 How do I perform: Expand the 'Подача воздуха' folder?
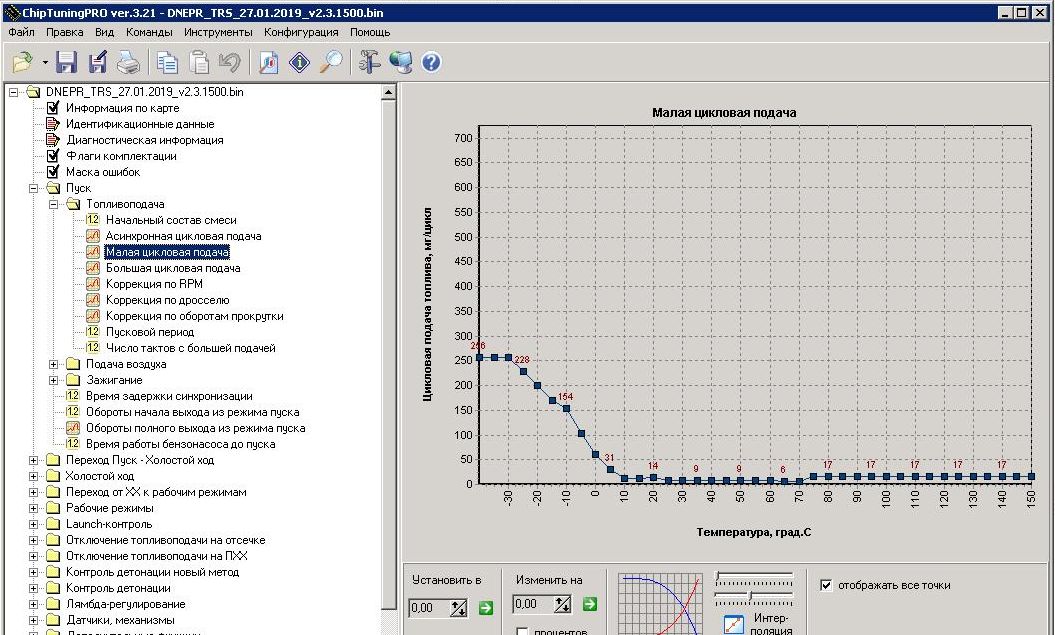[x=54, y=364]
